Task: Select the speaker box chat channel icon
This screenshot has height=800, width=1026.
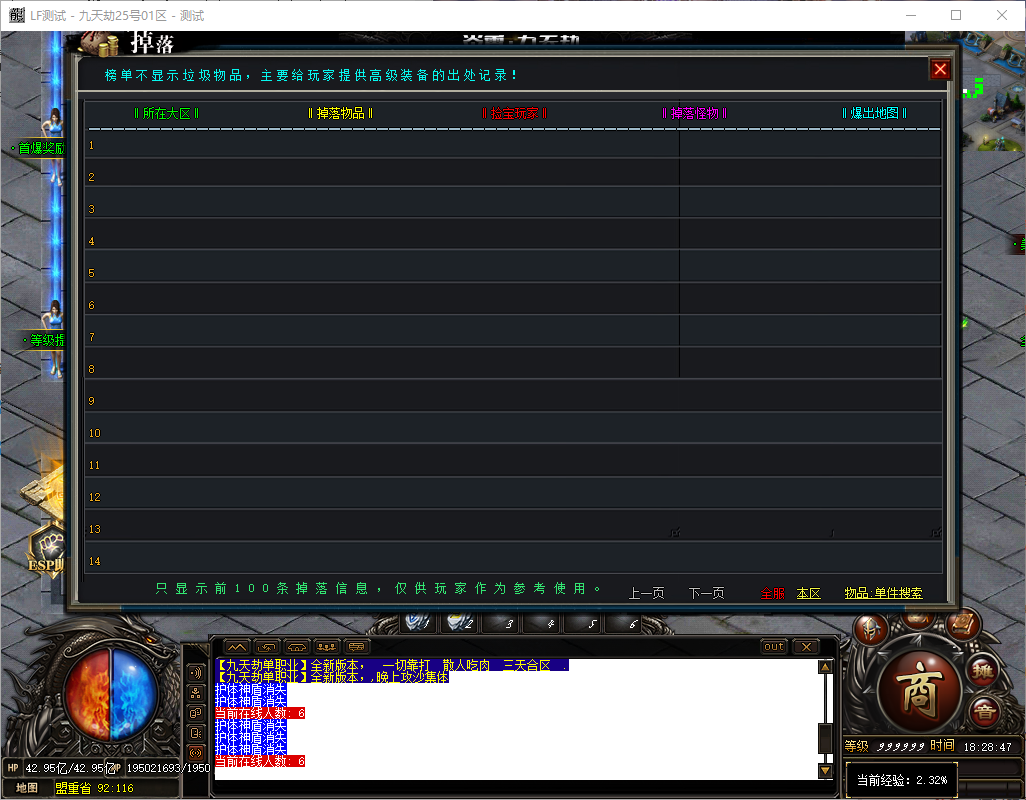Action: (x=195, y=733)
